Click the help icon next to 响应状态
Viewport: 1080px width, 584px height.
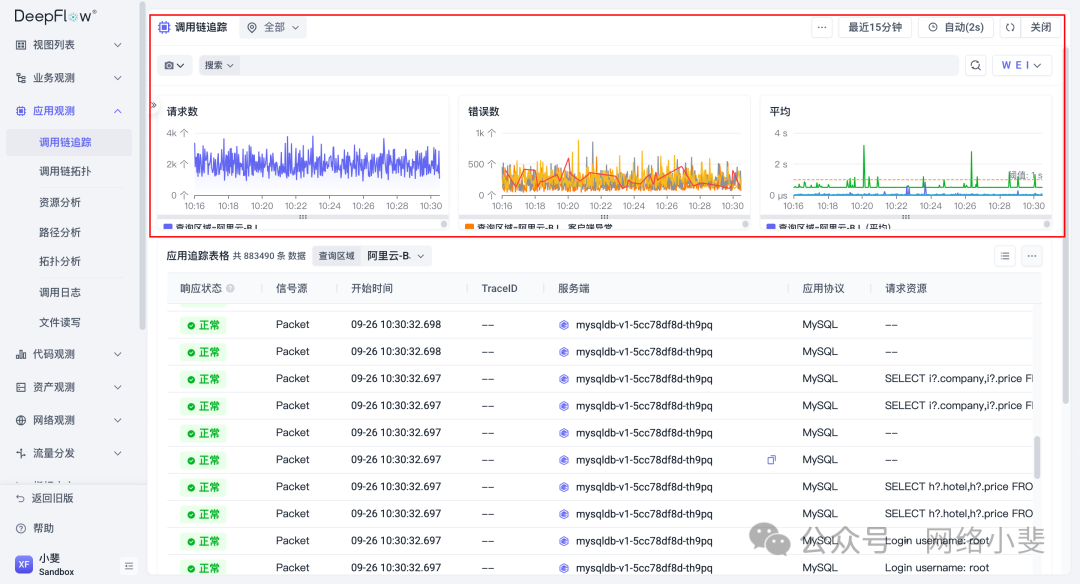231,289
